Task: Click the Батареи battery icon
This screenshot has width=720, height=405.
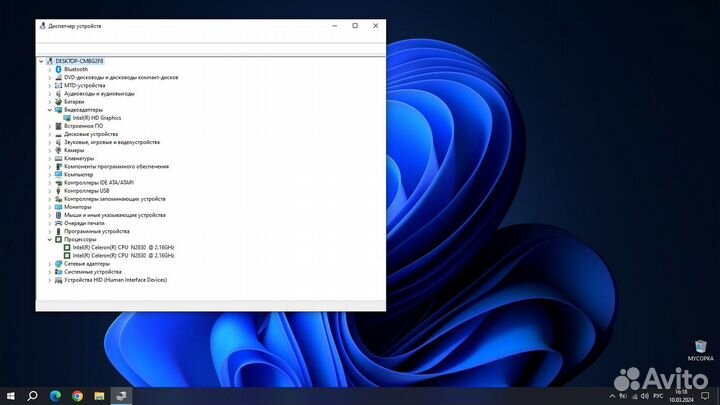Action: point(58,102)
